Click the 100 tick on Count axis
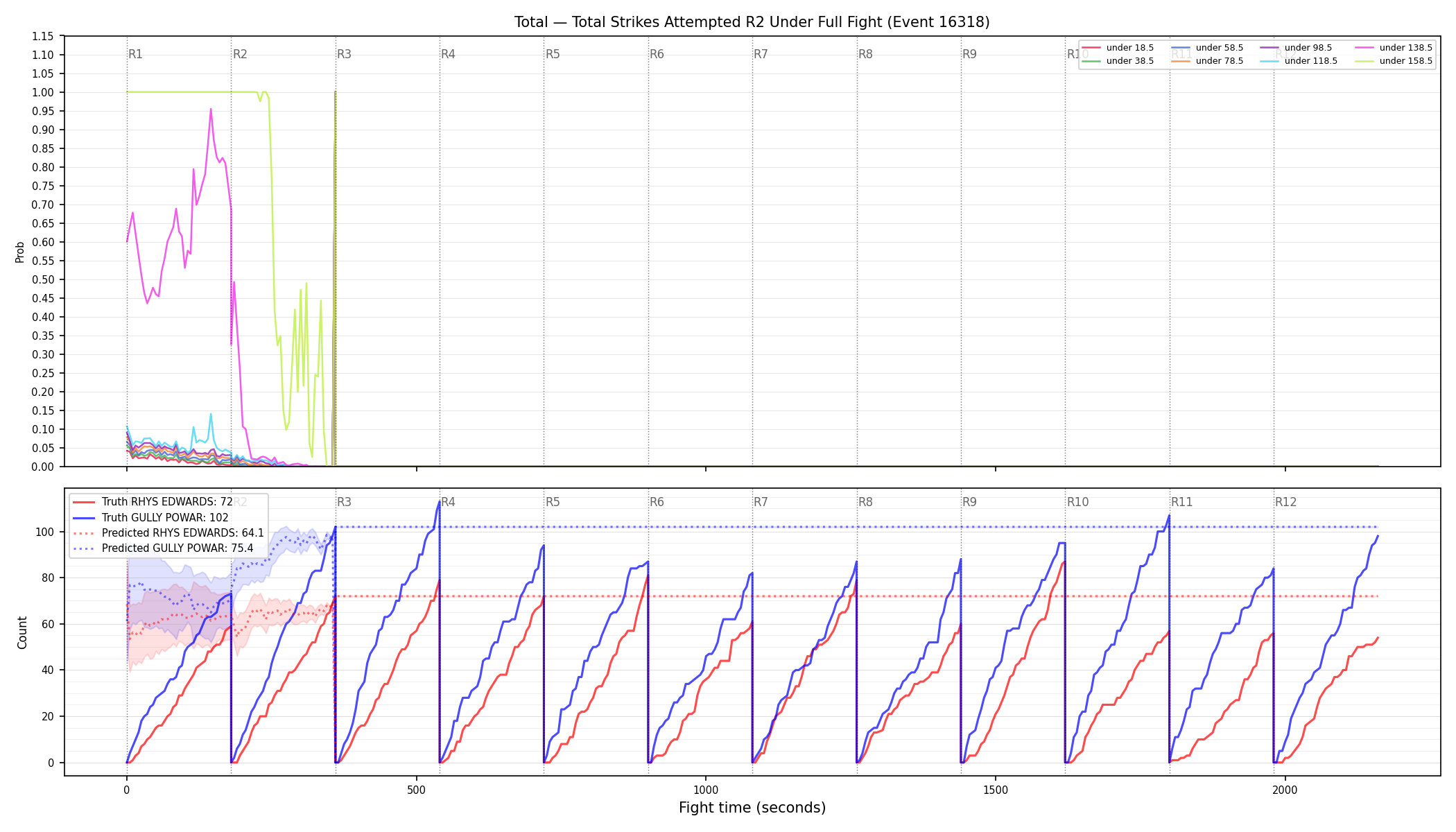 point(46,532)
